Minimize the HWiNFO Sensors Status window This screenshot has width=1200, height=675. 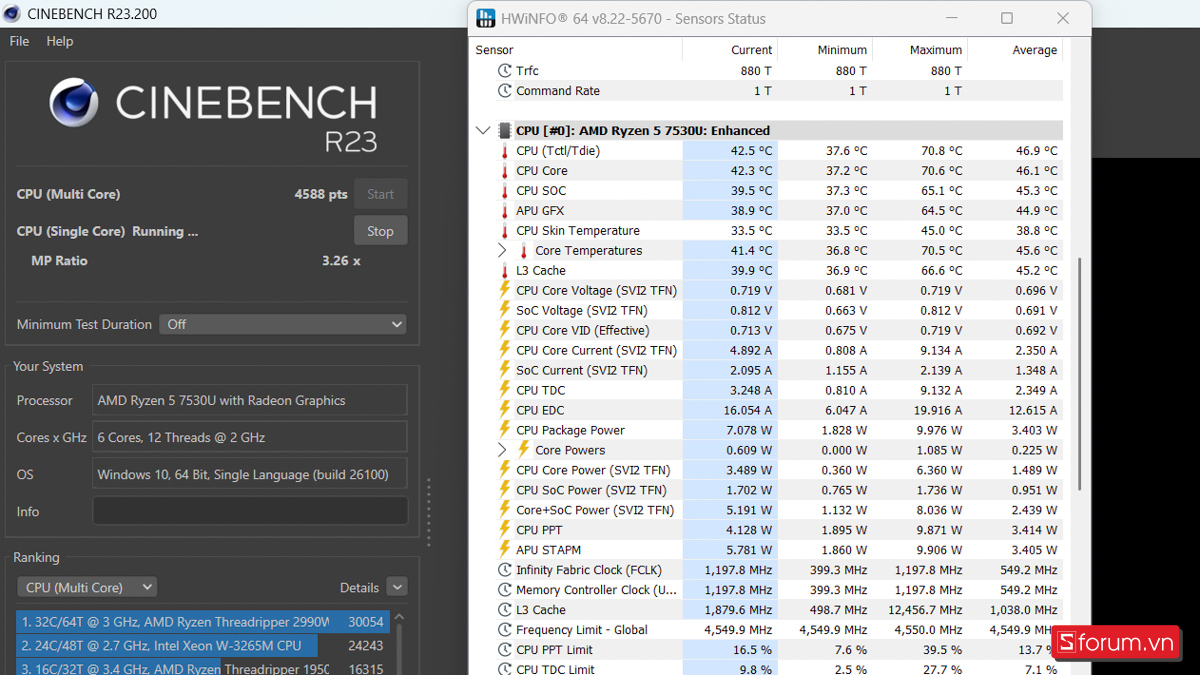pos(951,18)
